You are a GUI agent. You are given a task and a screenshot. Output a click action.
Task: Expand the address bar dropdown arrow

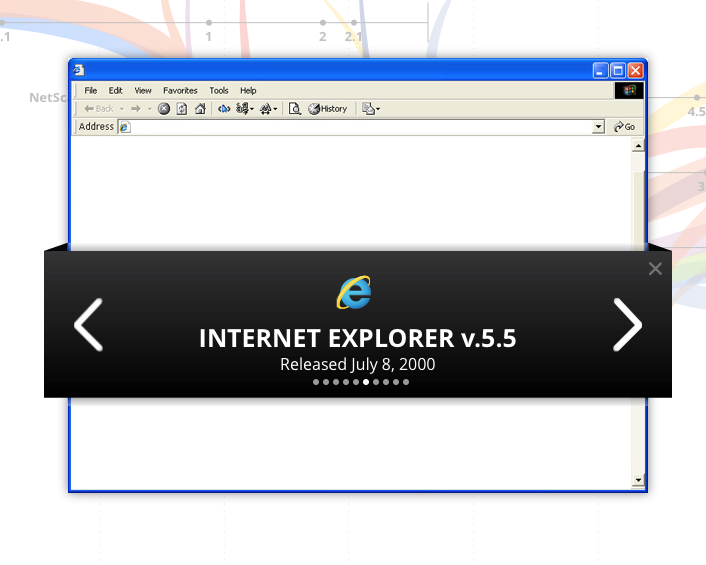[x=599, y=127]
